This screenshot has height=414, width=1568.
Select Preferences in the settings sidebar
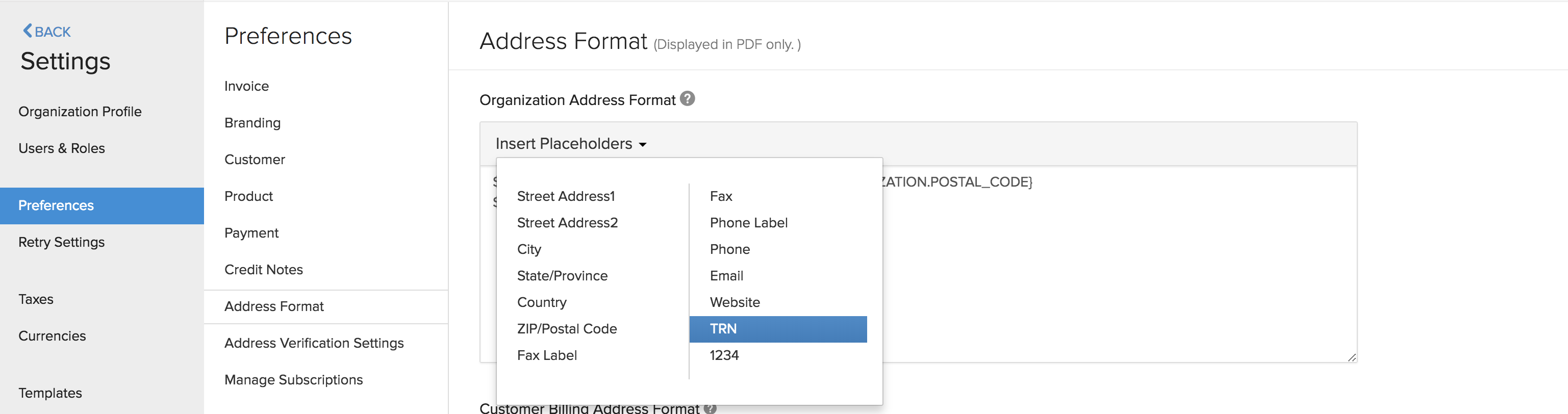pos(102,206)
